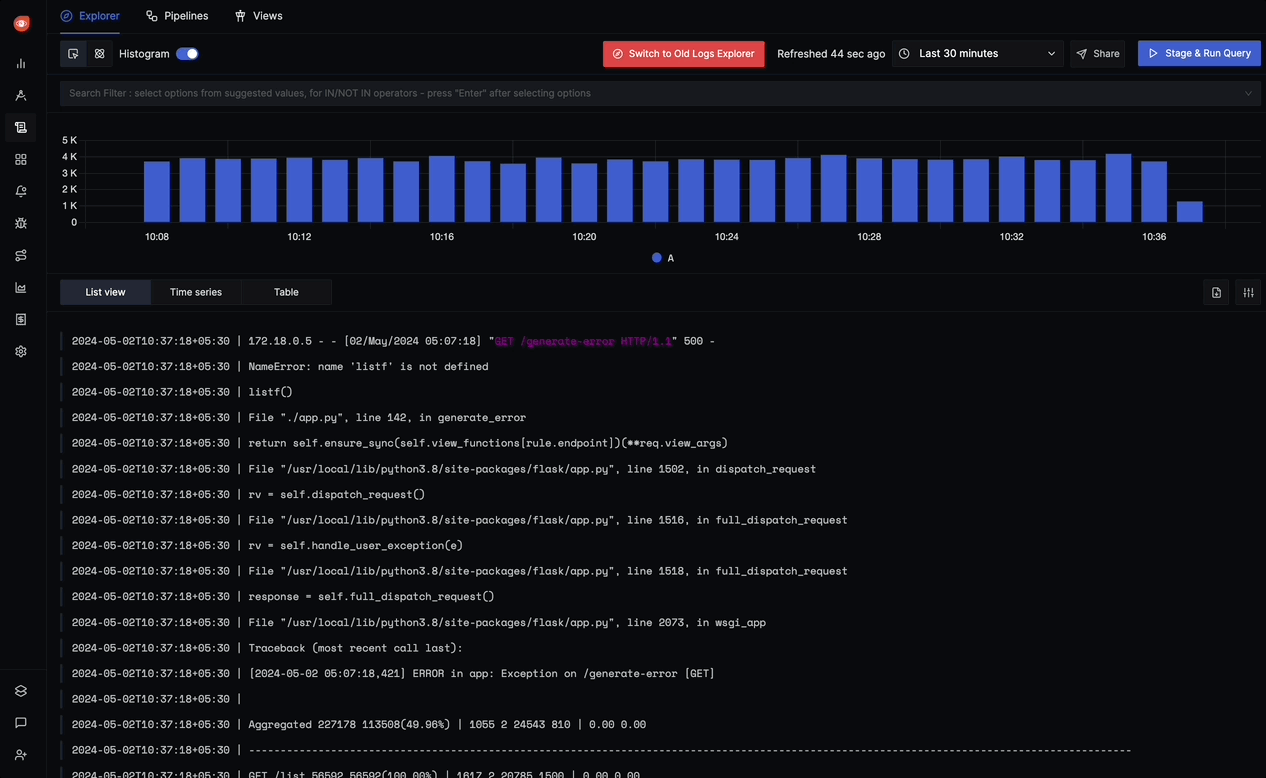Select the List view tab
The height and width of the screenshot is (778, 1266).
(x=105, y=292)
